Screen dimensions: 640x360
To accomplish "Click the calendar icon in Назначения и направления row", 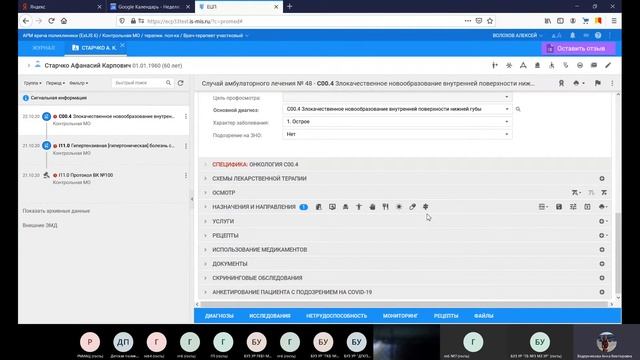I will 587,207.
